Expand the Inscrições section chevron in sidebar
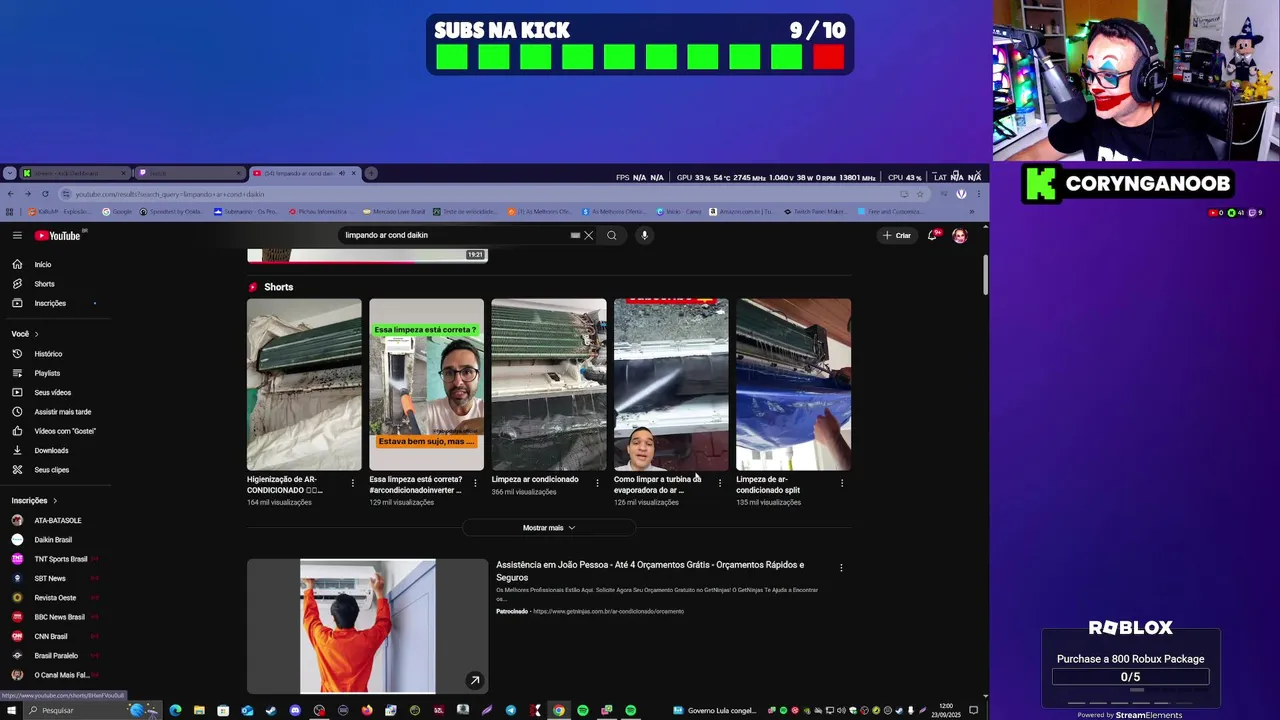 tap(55, 501)
